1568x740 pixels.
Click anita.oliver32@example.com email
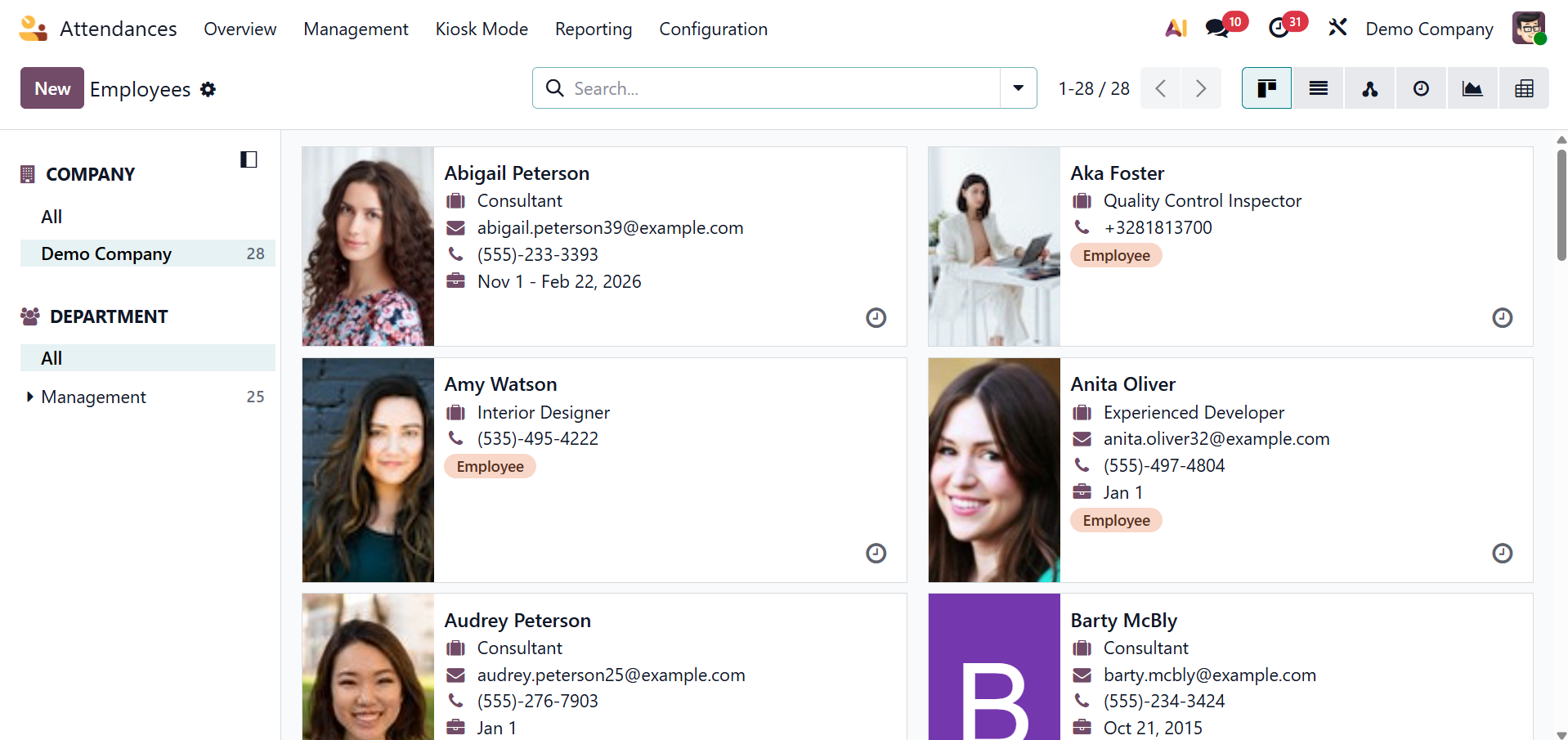tap(1216, 438)
